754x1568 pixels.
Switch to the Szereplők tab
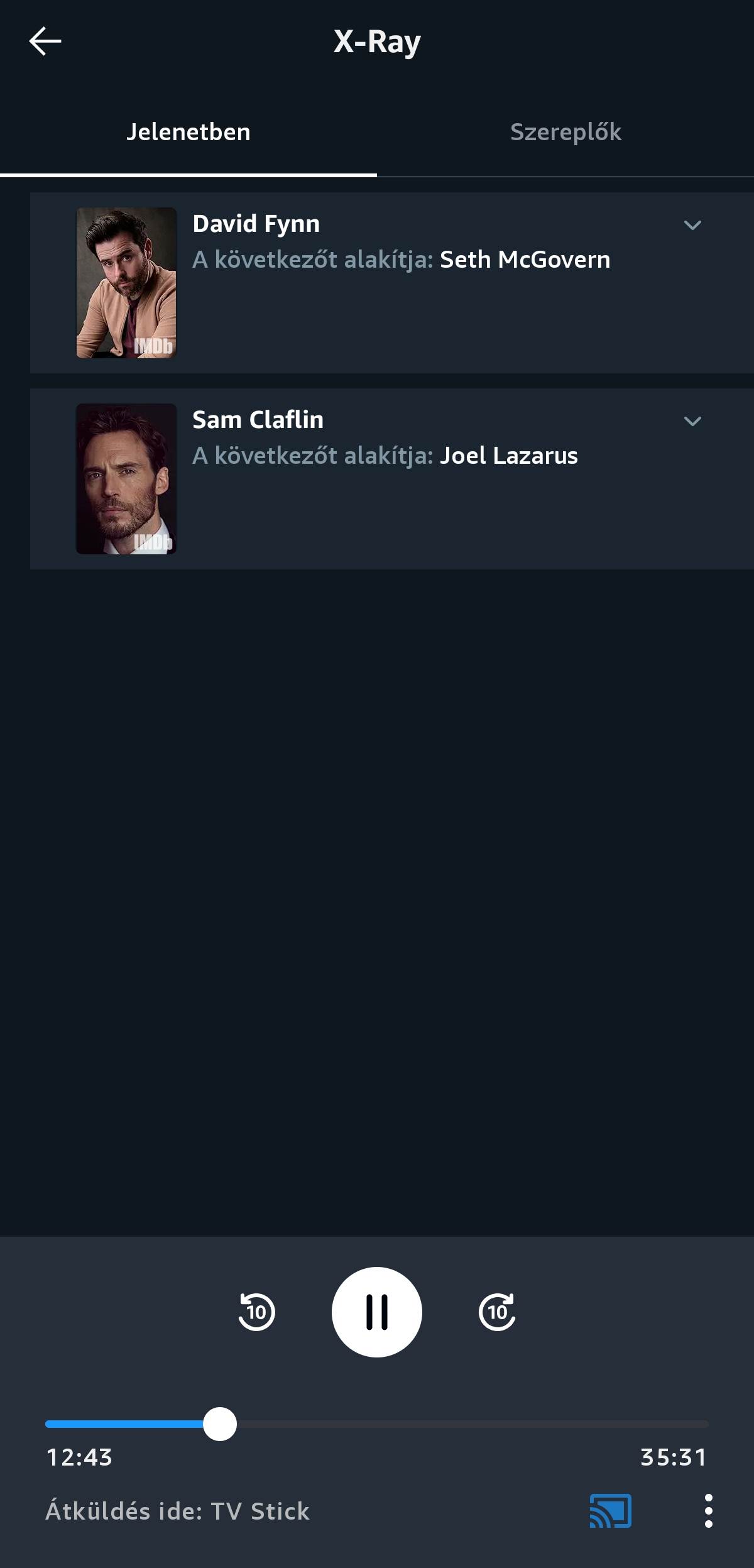point(565,132)
